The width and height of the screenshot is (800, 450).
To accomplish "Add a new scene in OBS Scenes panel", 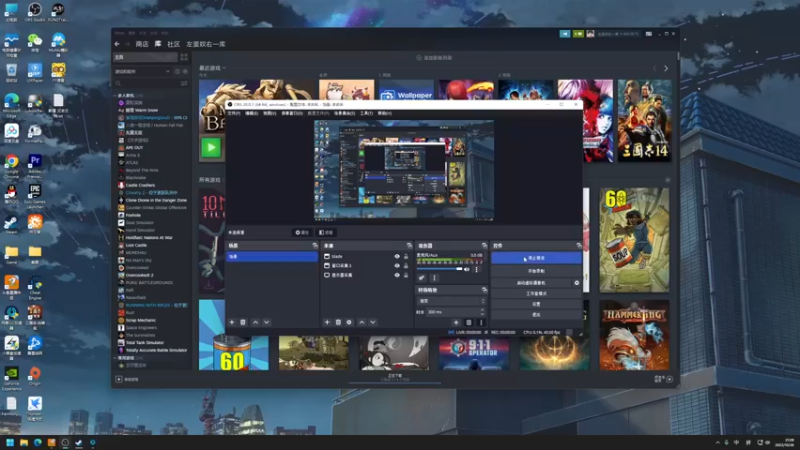I will [x=232, y=322].
